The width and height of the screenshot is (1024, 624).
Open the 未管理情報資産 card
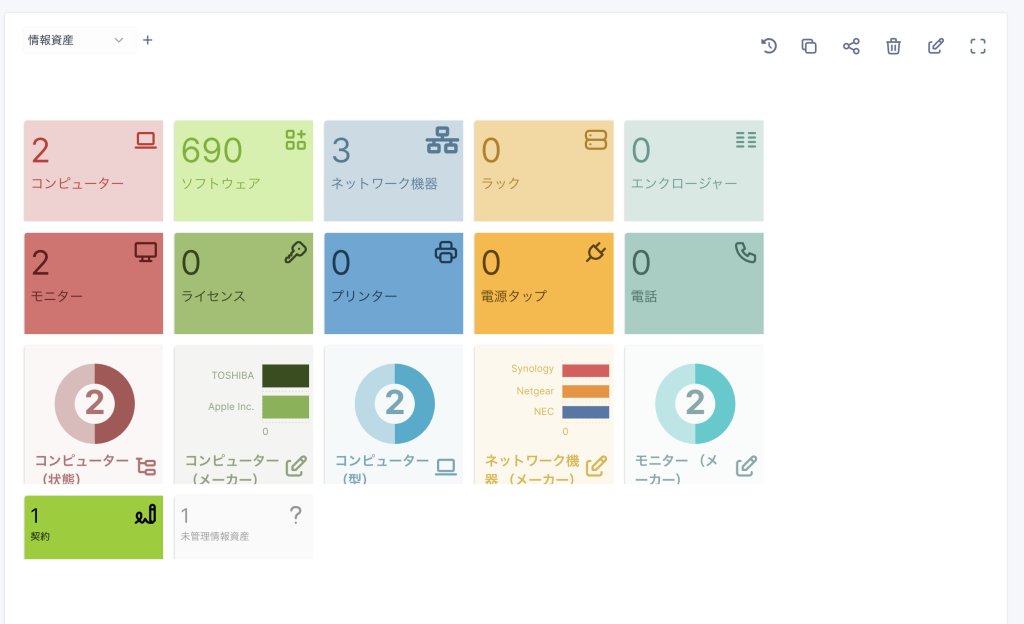point(243,526)
